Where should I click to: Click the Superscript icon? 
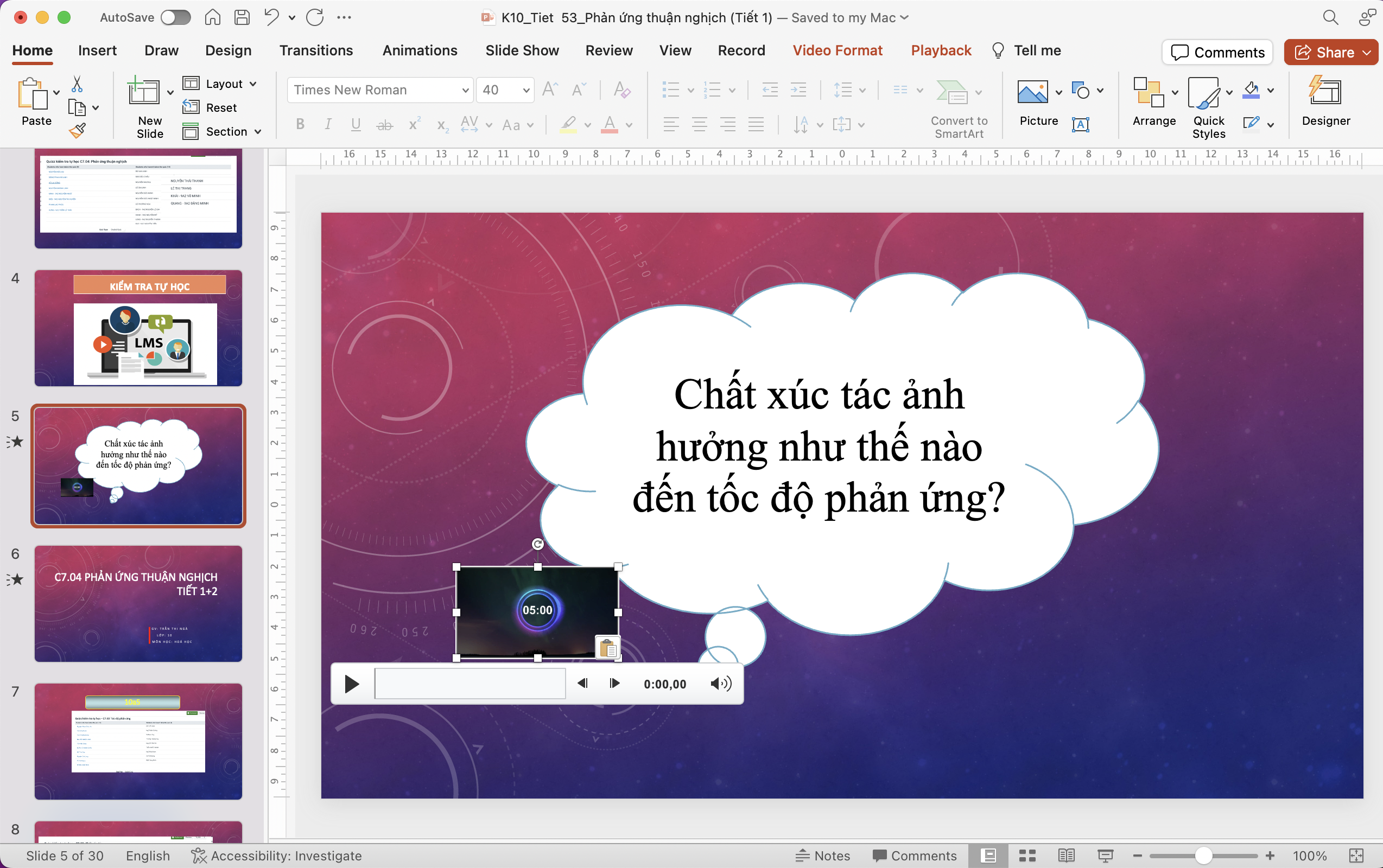coord(414,124)
